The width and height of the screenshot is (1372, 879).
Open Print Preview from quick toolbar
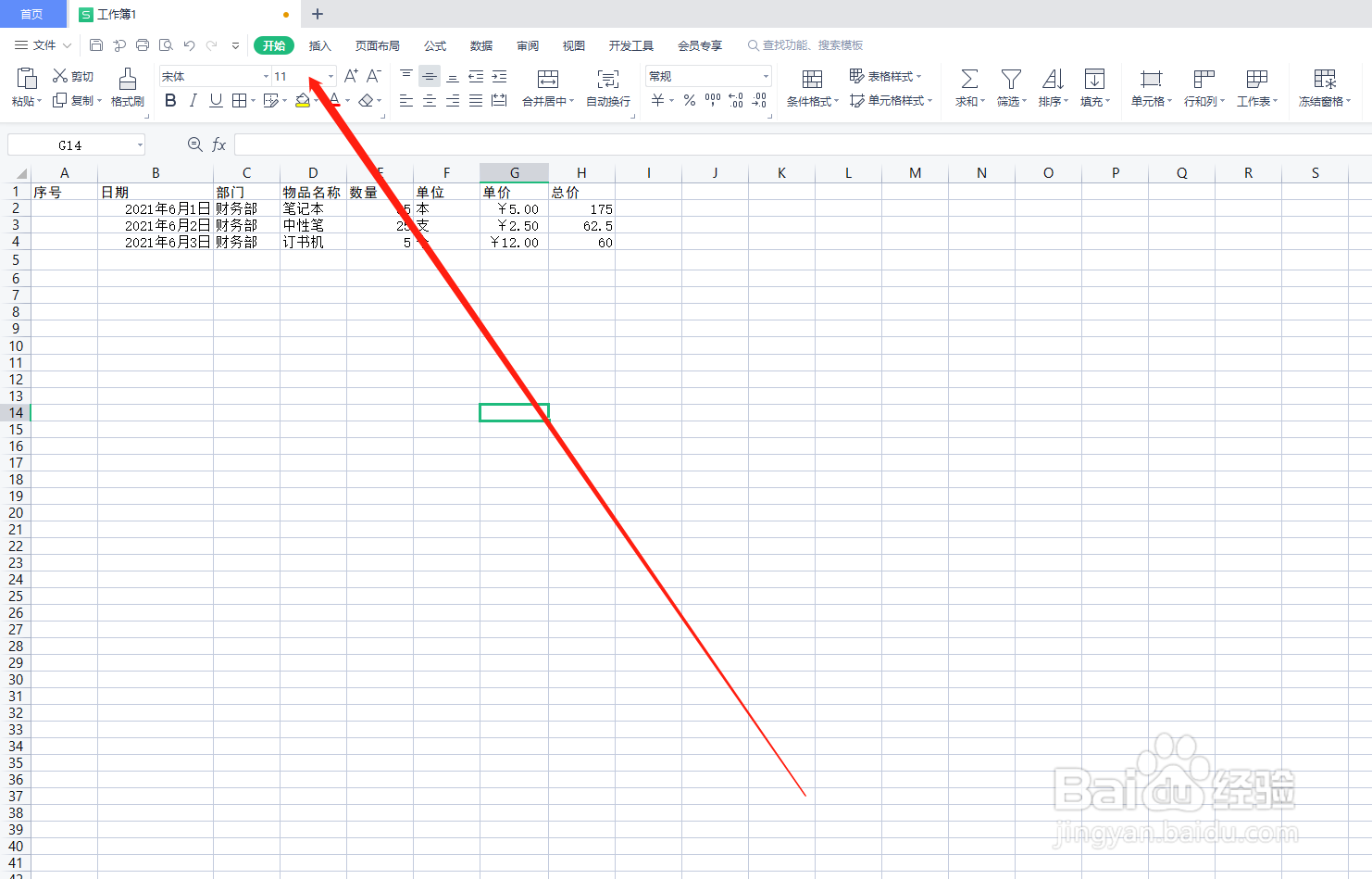tap(166, 44)
